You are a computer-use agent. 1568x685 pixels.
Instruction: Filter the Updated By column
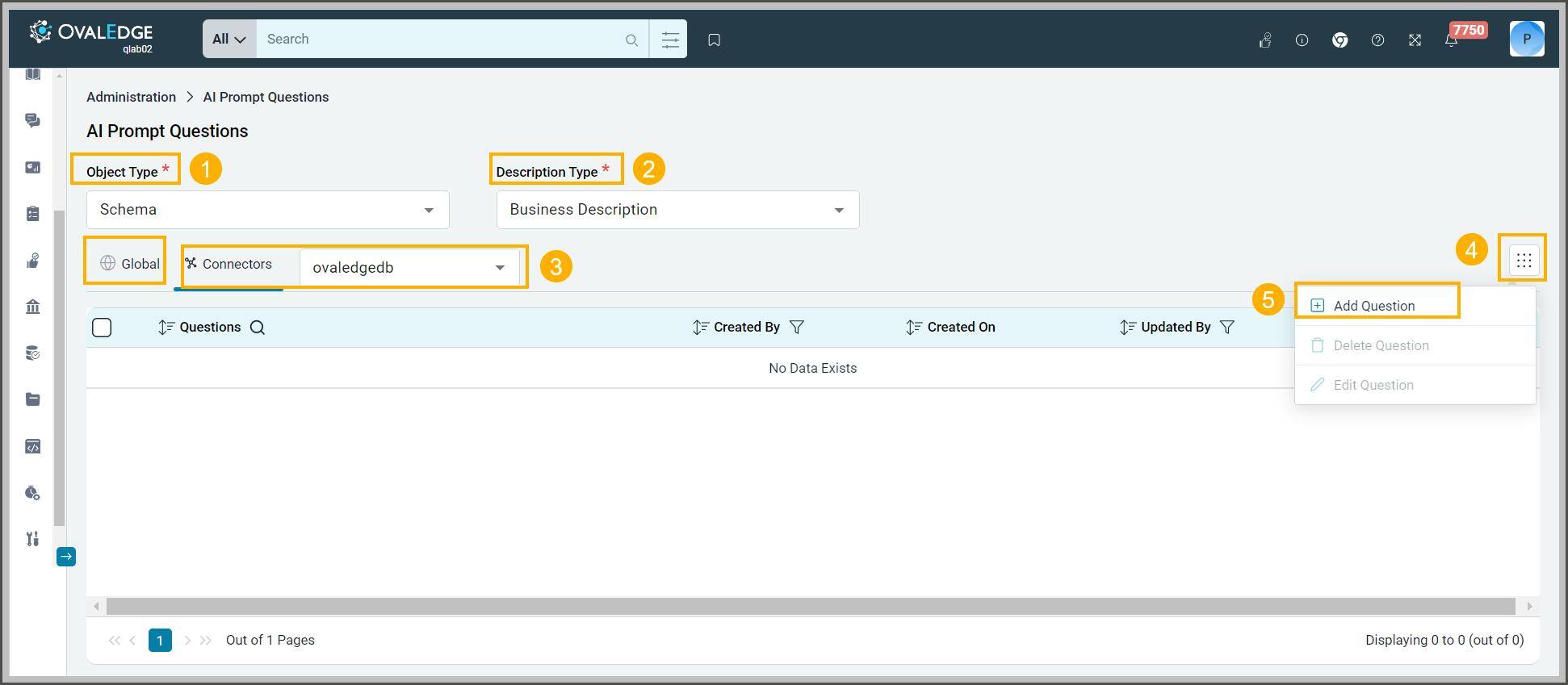click(1227, 328)
